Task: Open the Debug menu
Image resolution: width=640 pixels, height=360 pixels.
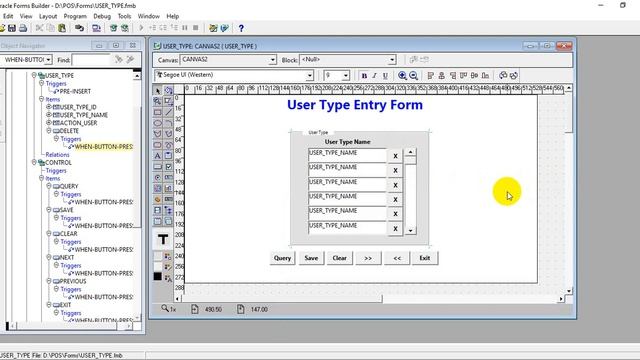Action: click(x=102, y=16)
